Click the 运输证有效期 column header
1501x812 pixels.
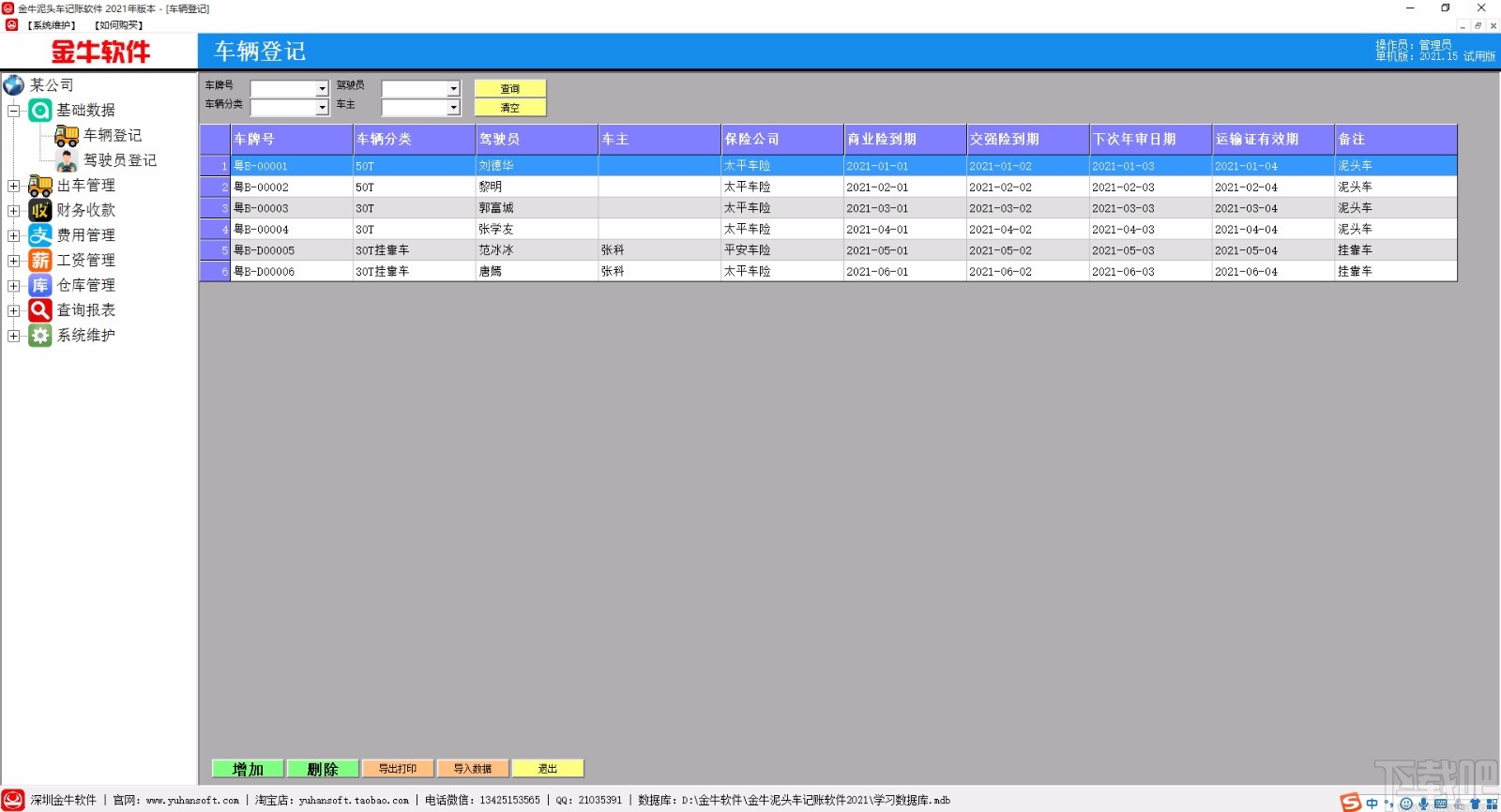pos(1273,140)
